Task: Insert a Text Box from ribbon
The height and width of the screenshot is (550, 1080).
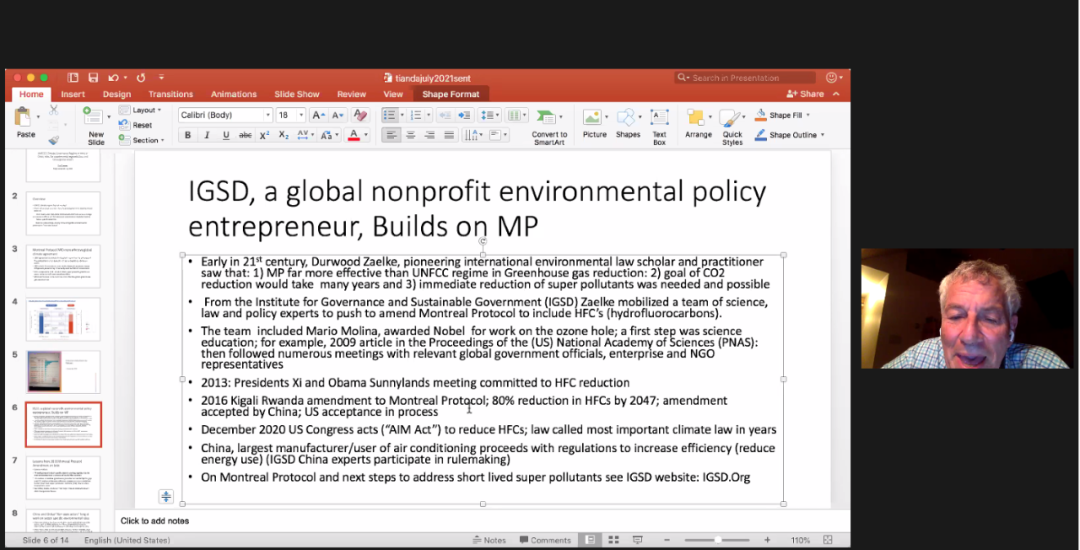Action: point(659,118)
